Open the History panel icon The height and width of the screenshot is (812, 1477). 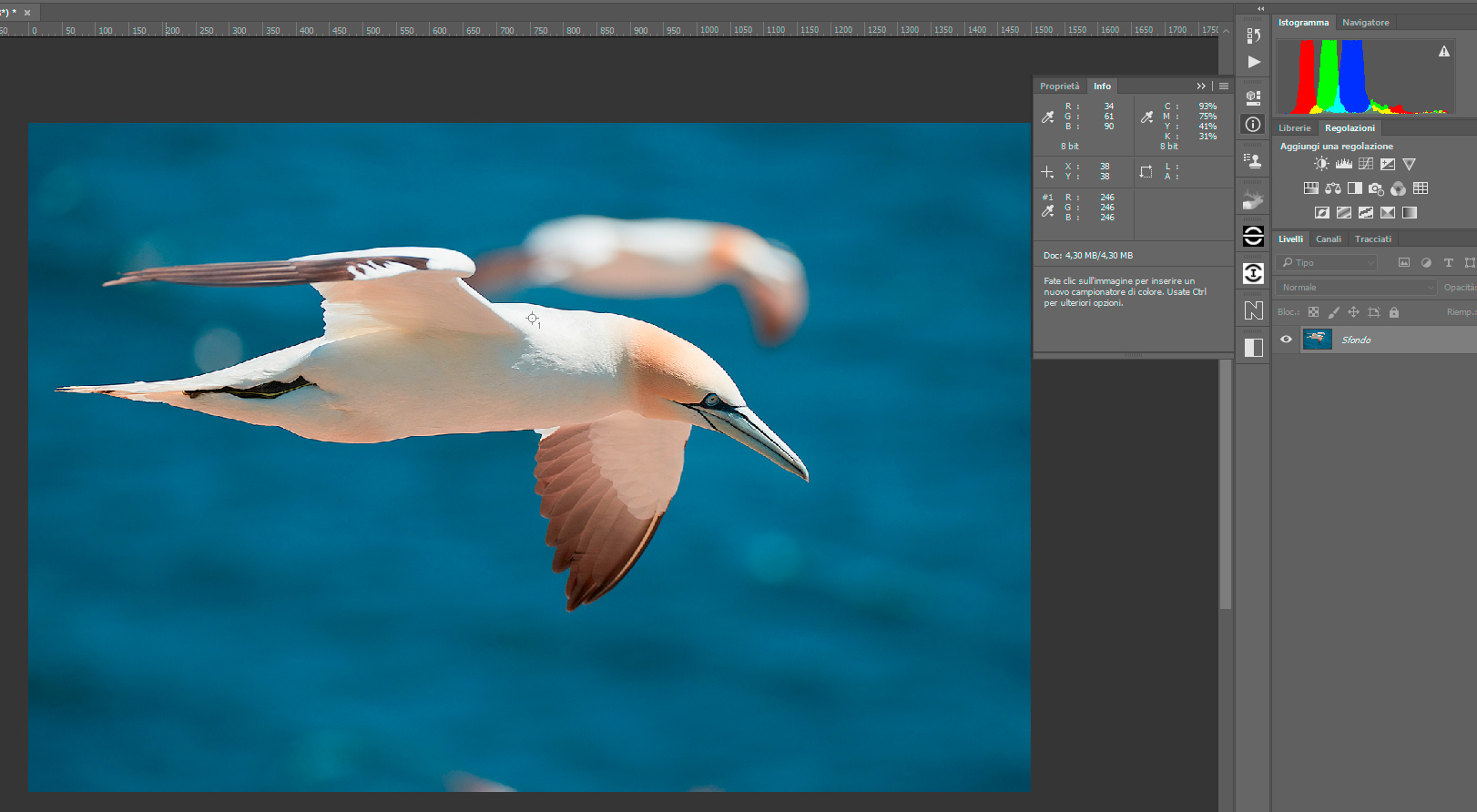pos(1254,36)
